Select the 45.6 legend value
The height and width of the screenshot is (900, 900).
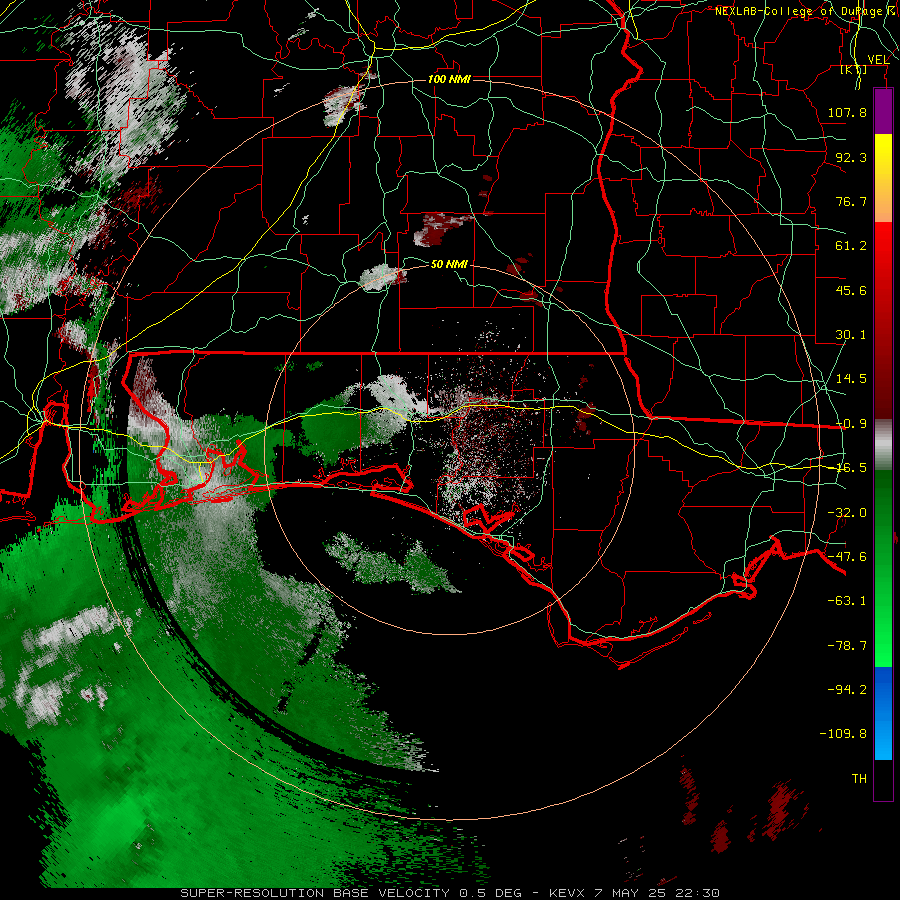(851, 290)
